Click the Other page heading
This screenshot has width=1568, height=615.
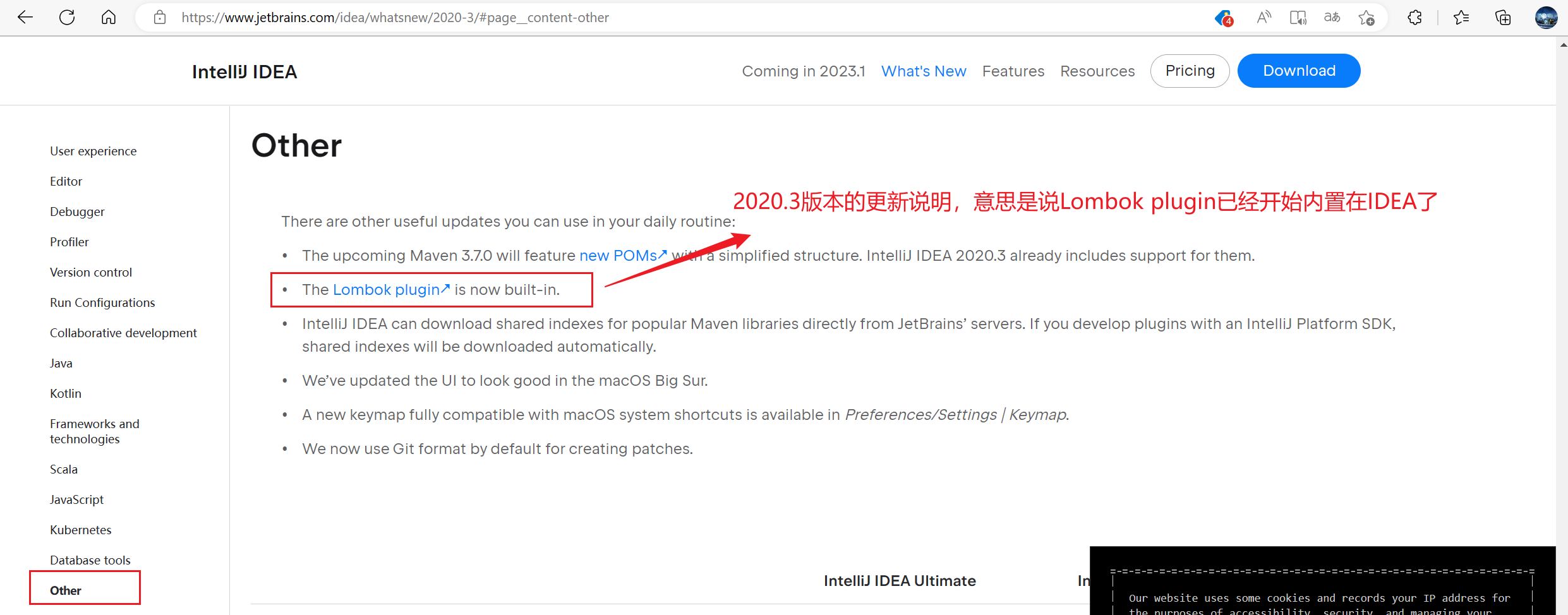click(296, 146)
